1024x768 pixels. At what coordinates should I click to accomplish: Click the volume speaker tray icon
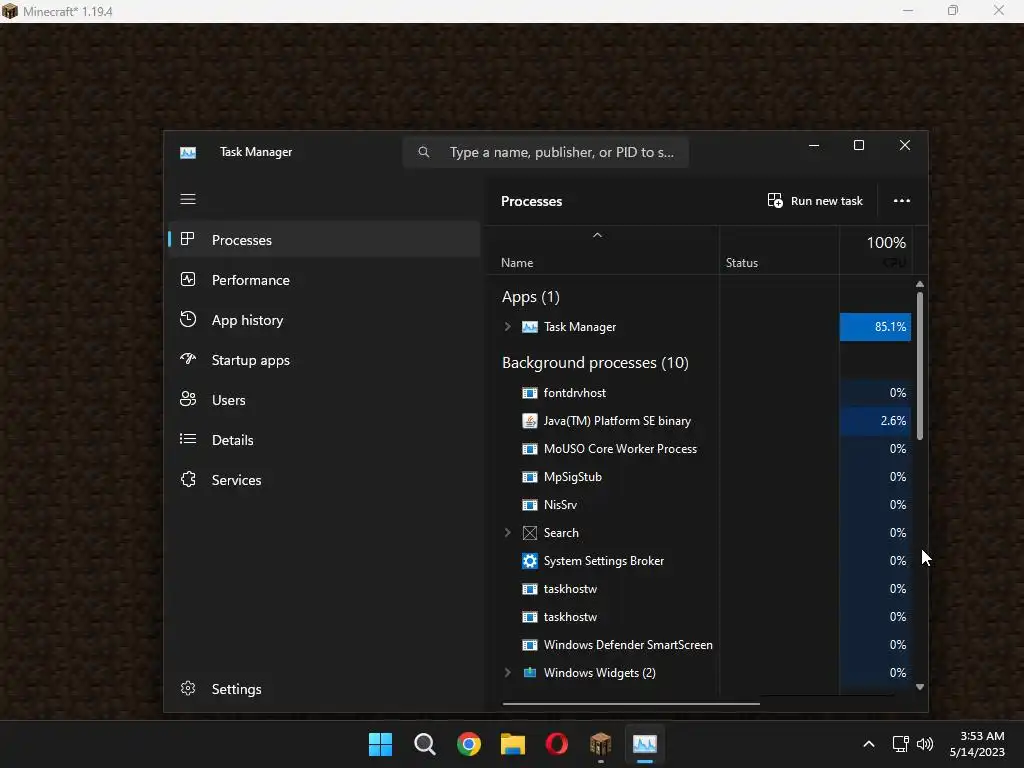click(925, 744)
